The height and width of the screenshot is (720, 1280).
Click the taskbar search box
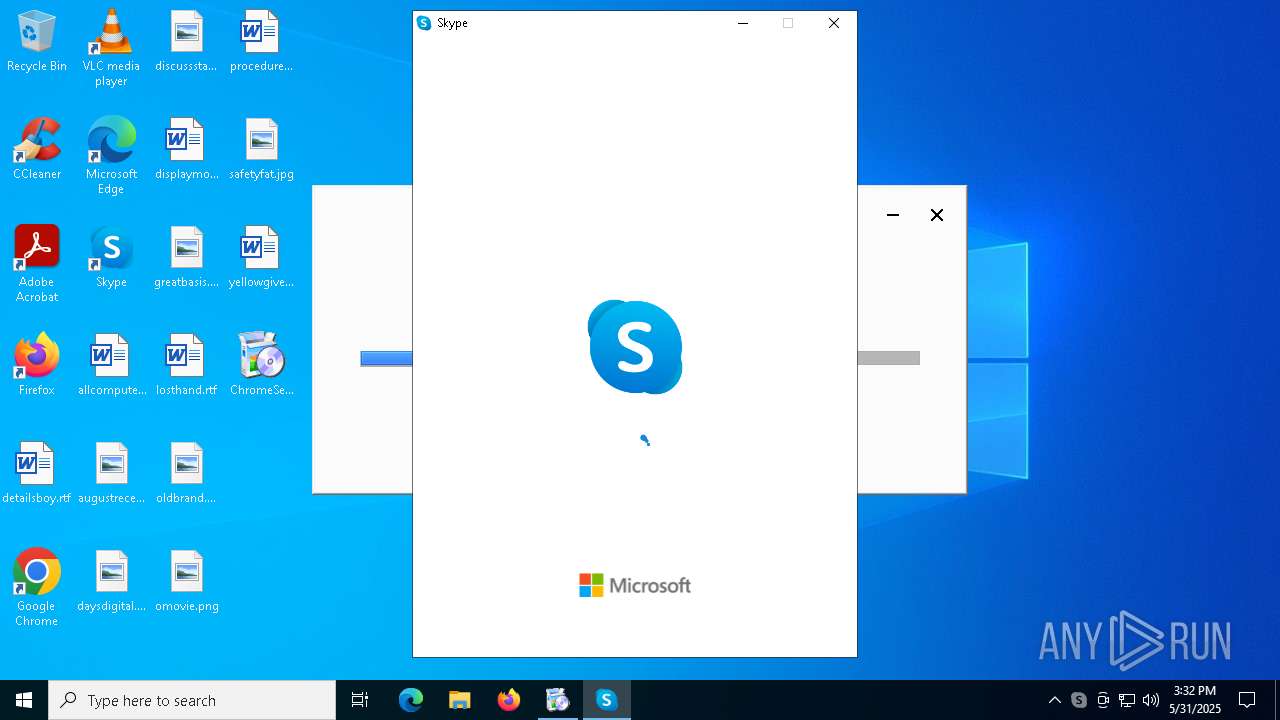tap(192, 700)
